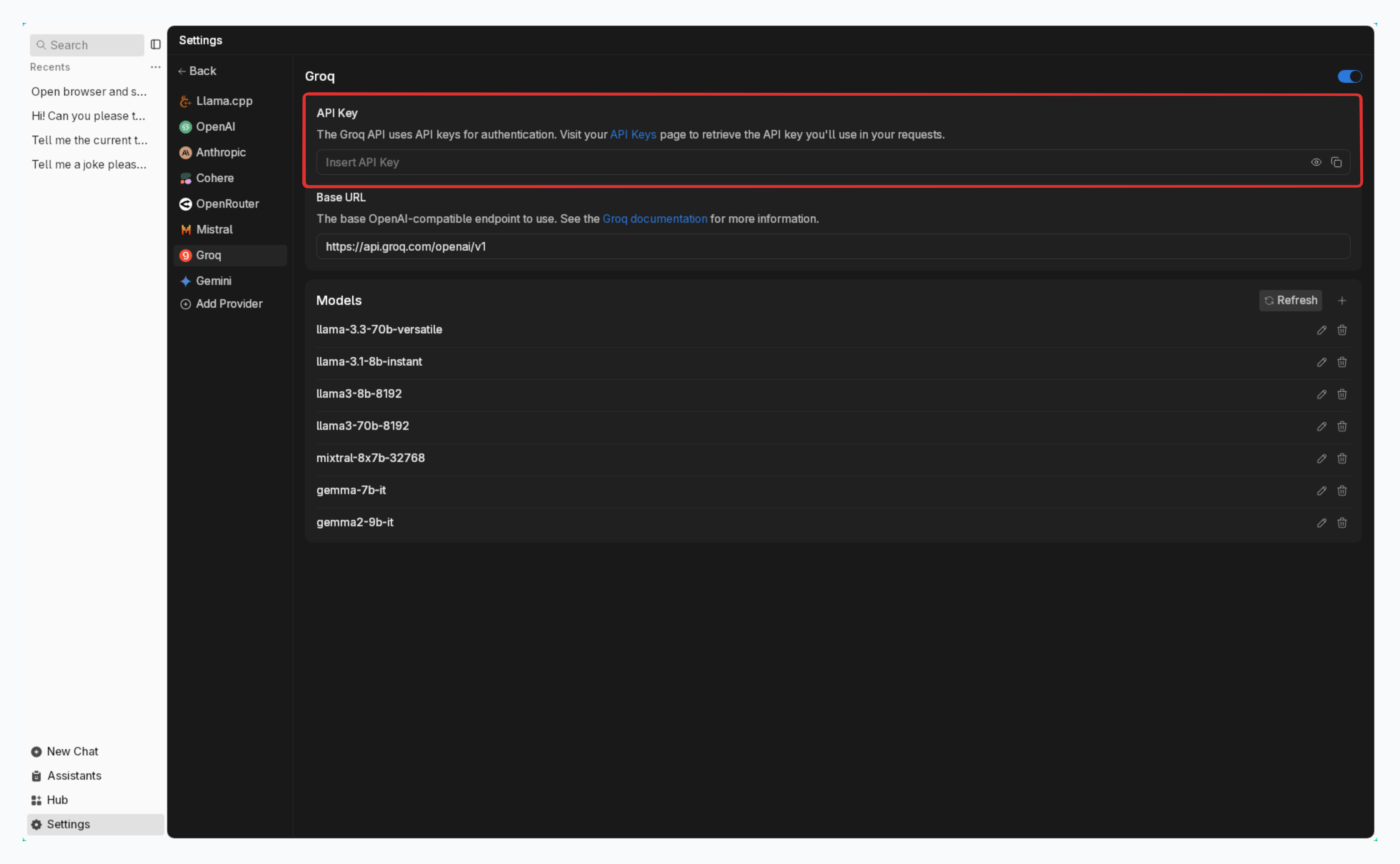Add a new model with plus icon
Viewport: 1400px width, 864px height.
click(x=1342, y=301)
